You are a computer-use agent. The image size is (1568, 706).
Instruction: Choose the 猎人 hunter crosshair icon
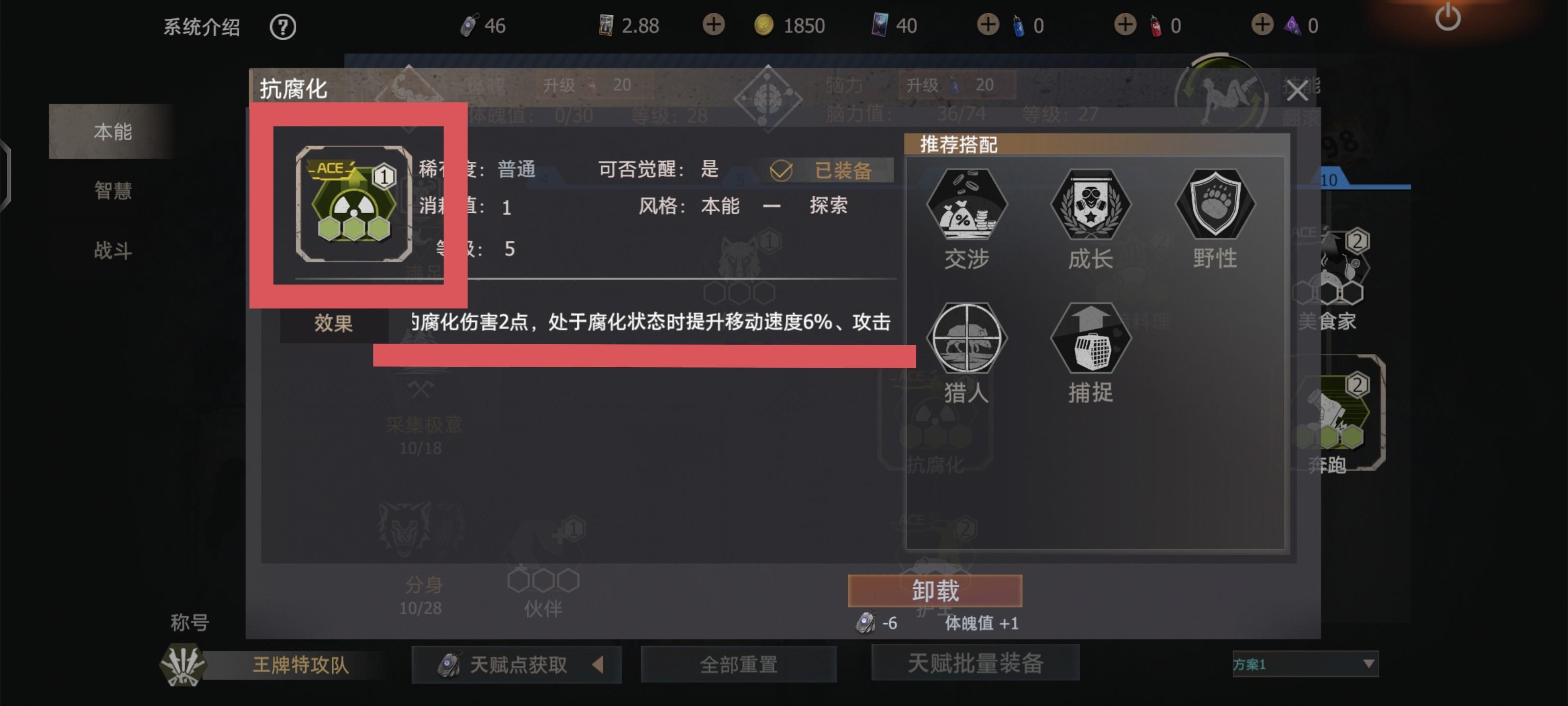click(x=967, y=337)
